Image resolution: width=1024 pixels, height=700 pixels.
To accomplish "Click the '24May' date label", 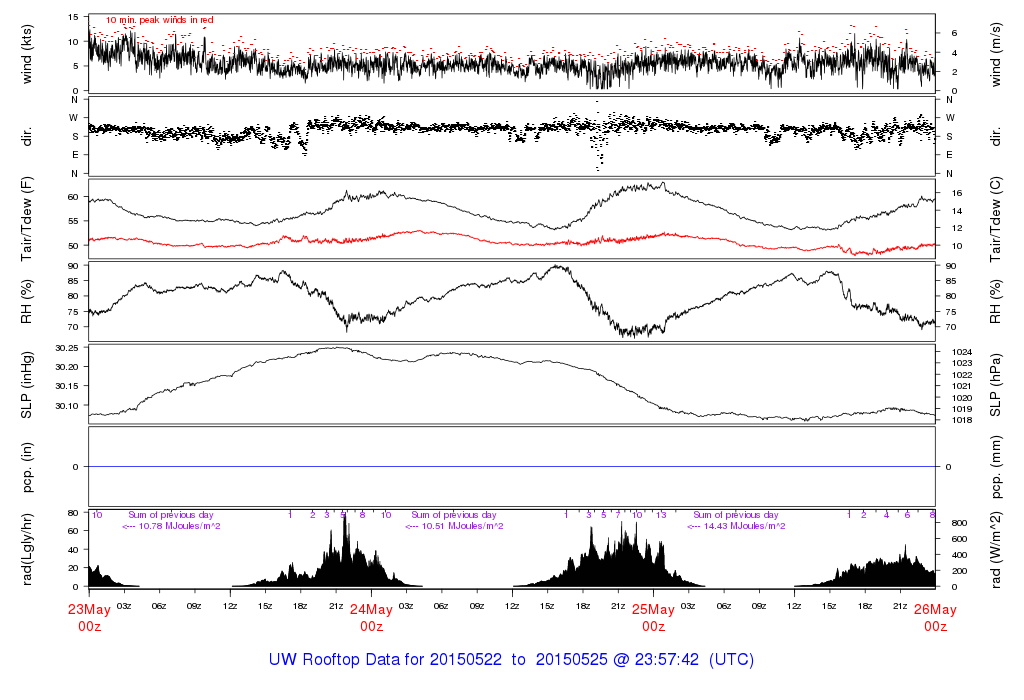I will tap(372, 610).
